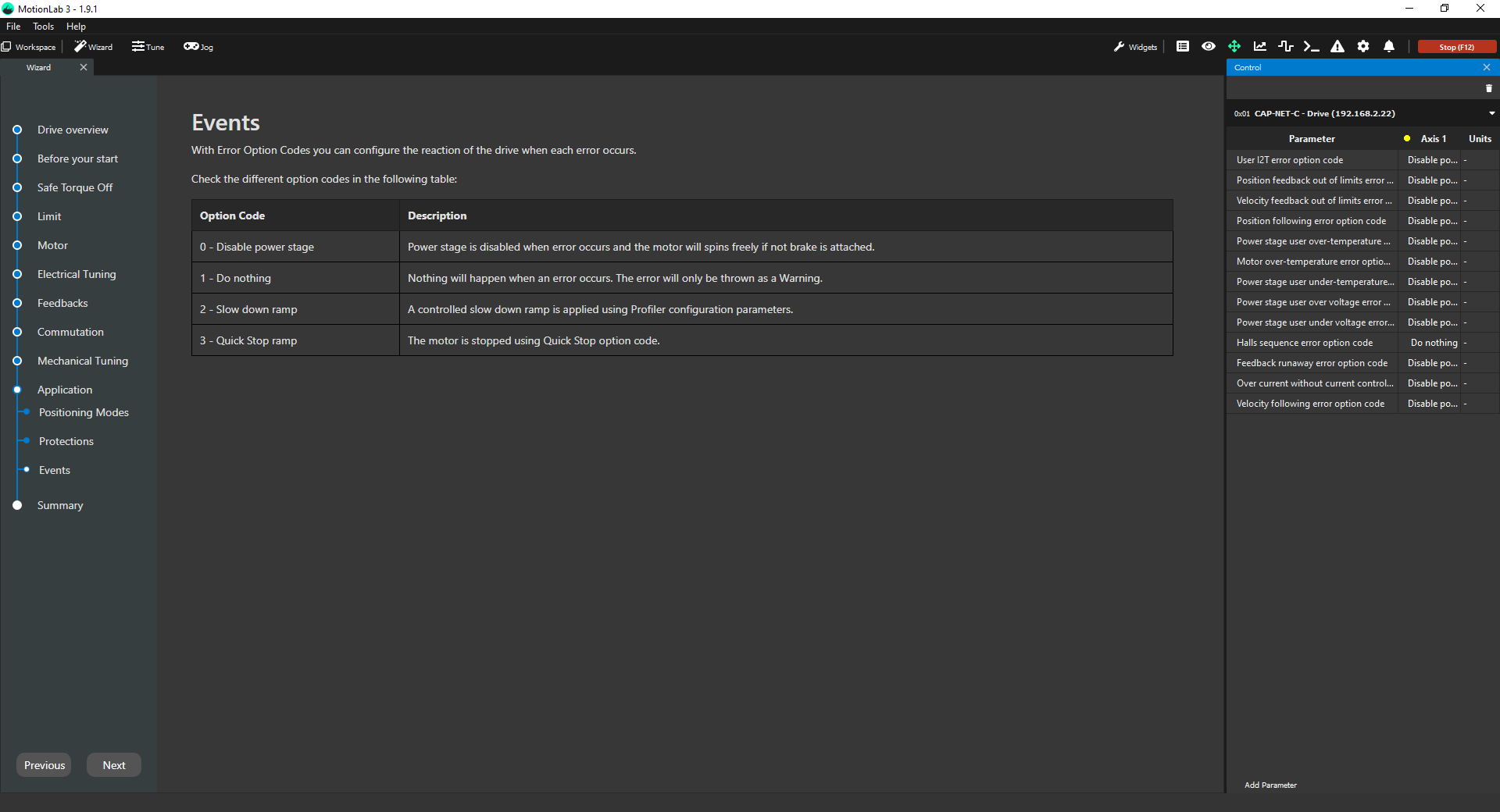This screenshot has width=1500, height=812.
Task: Open Halls sequence error option value dropdown
Action: pyautogui.click(x=1434, y=343)
